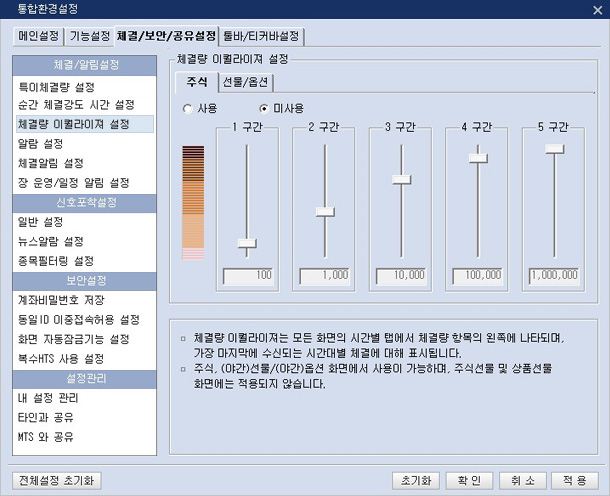Click the 4 구간 value field showing 100,000

[478, 274]
